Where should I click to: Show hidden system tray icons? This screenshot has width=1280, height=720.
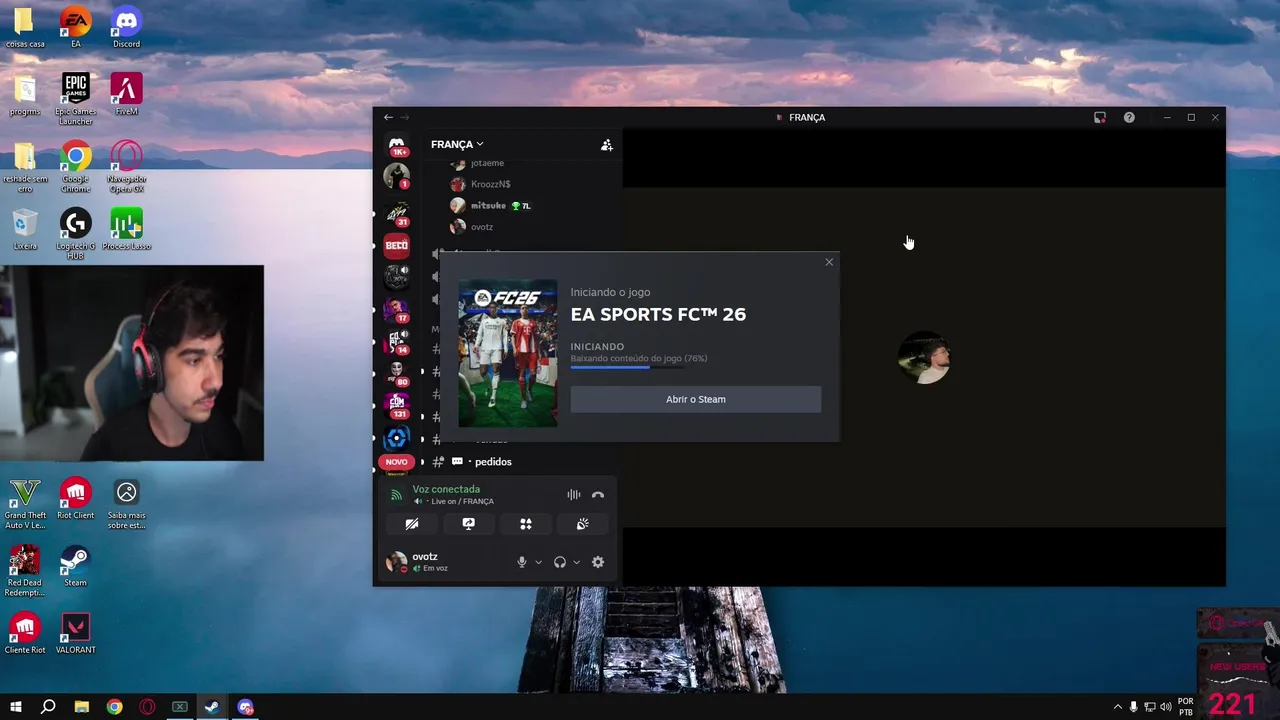pos(1118,707)
